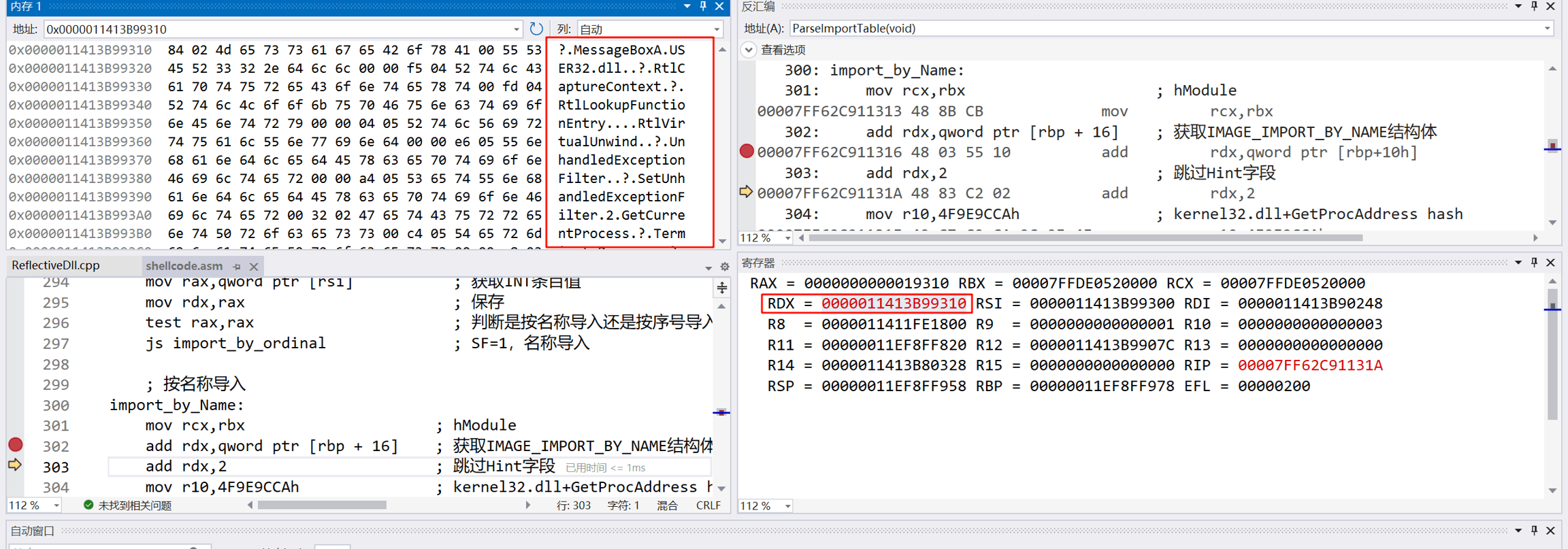This screenshot has width=1568, height=549.
Task: Click the pin icon on shellcode.asm tab
Action: coord(237,267)
